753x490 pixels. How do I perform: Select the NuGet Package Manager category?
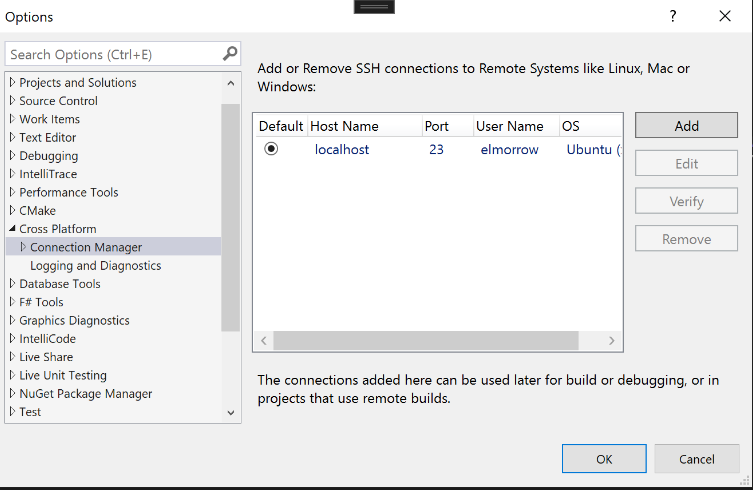pos(85,394)
